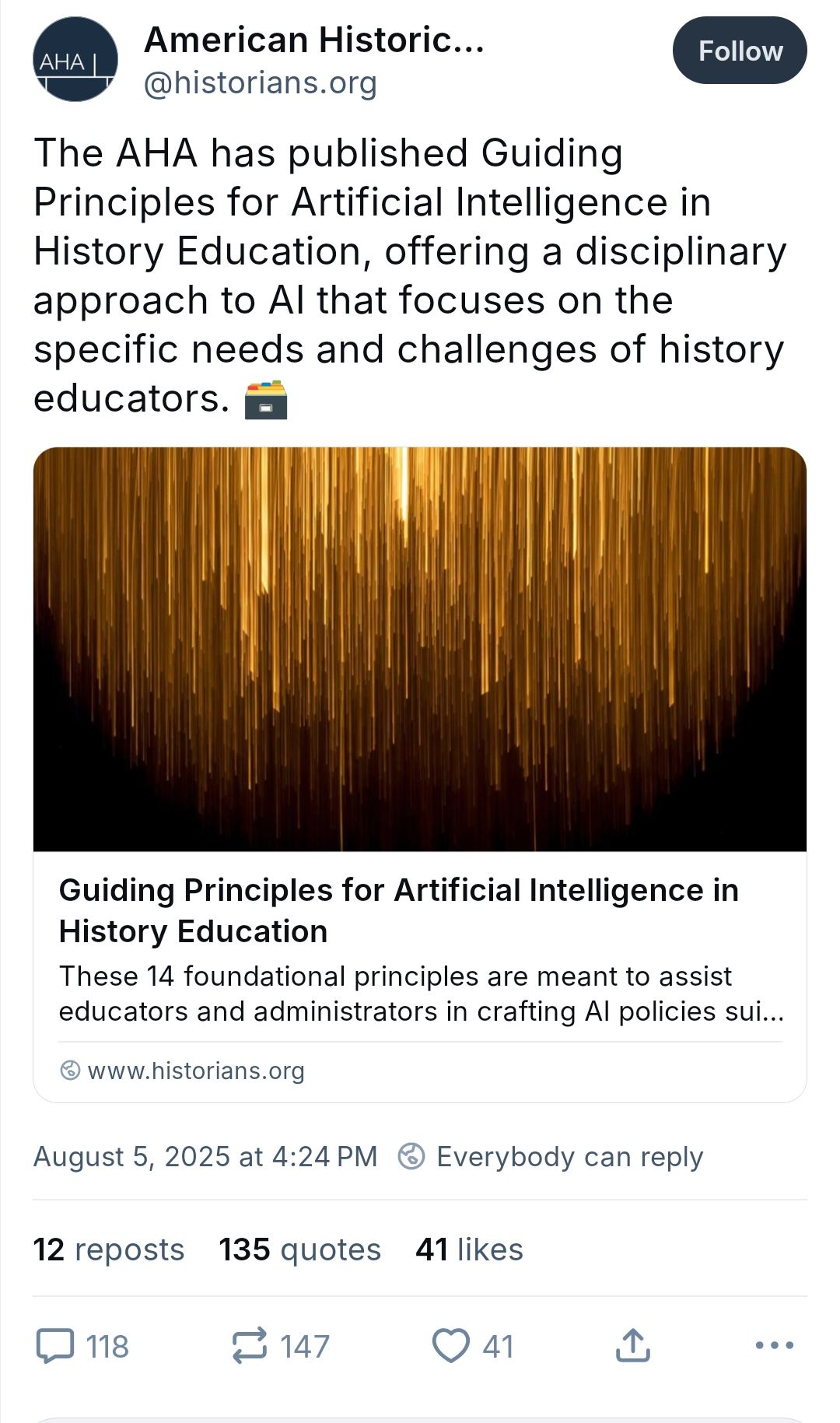Tap the repost arrows icon

[x=250, y=1346]
